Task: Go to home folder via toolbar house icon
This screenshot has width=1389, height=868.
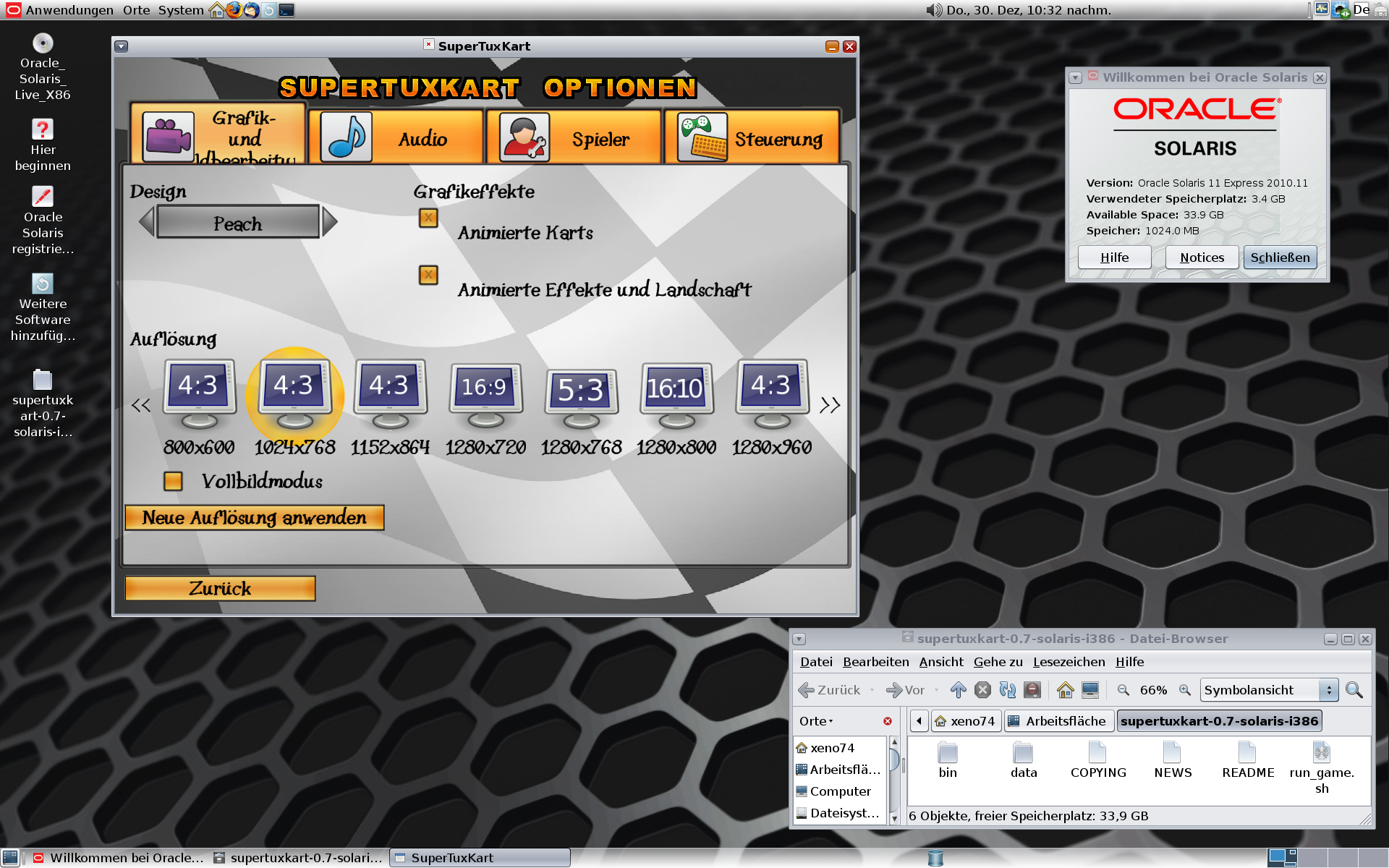Action: [1065, 690]
